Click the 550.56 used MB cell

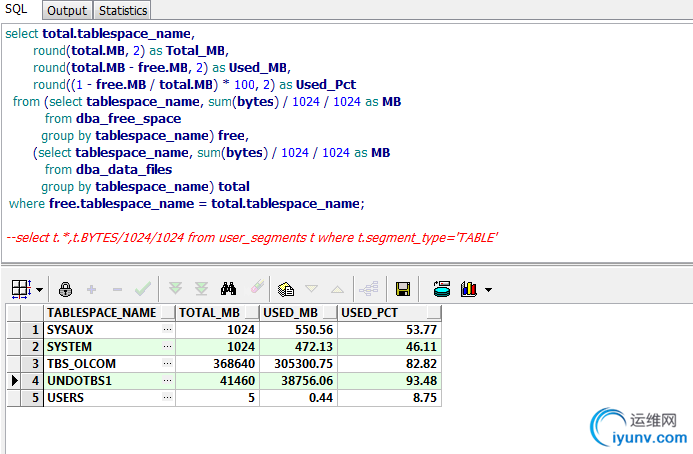298,330
